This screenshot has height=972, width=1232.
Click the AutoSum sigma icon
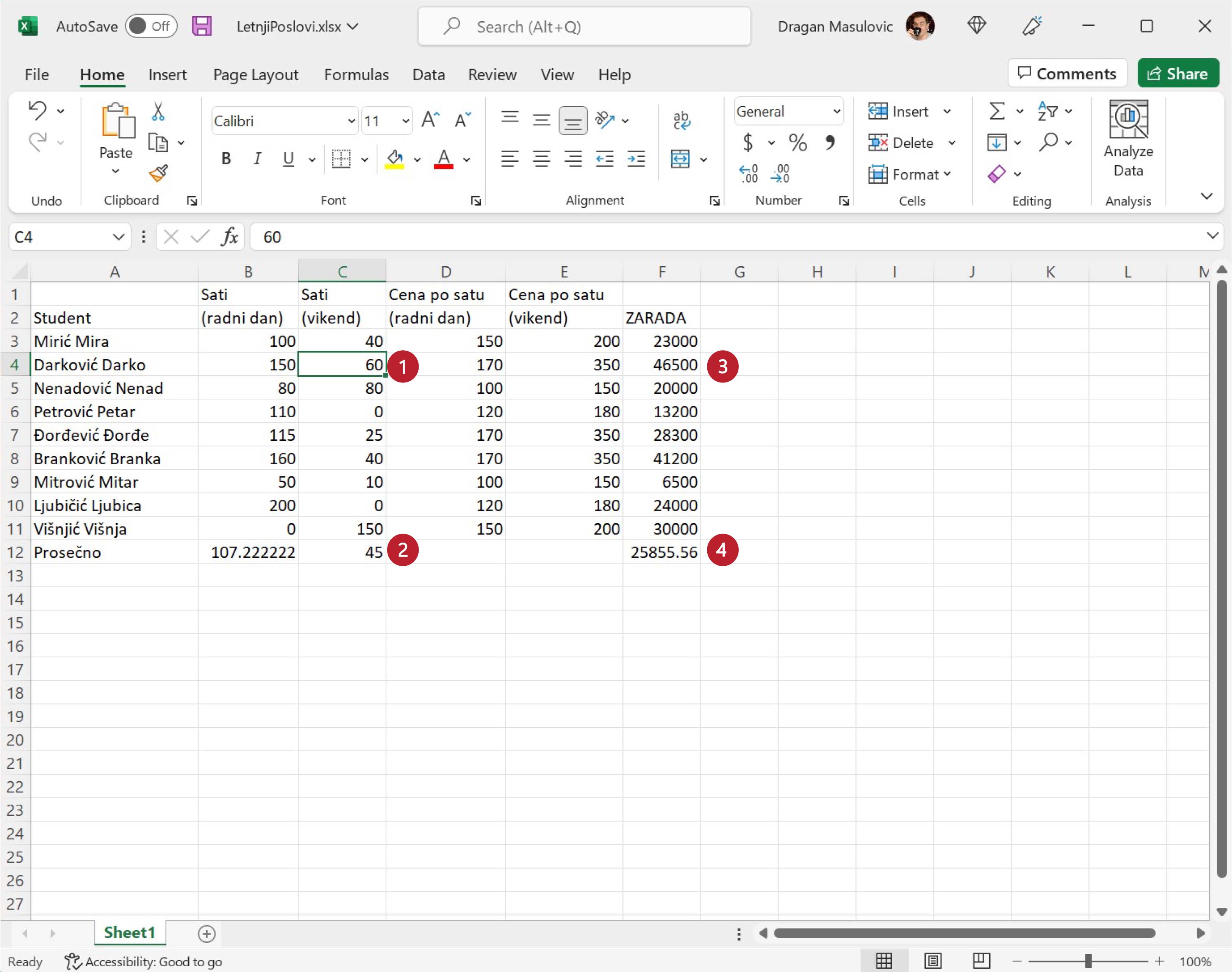tap(996, 111)
